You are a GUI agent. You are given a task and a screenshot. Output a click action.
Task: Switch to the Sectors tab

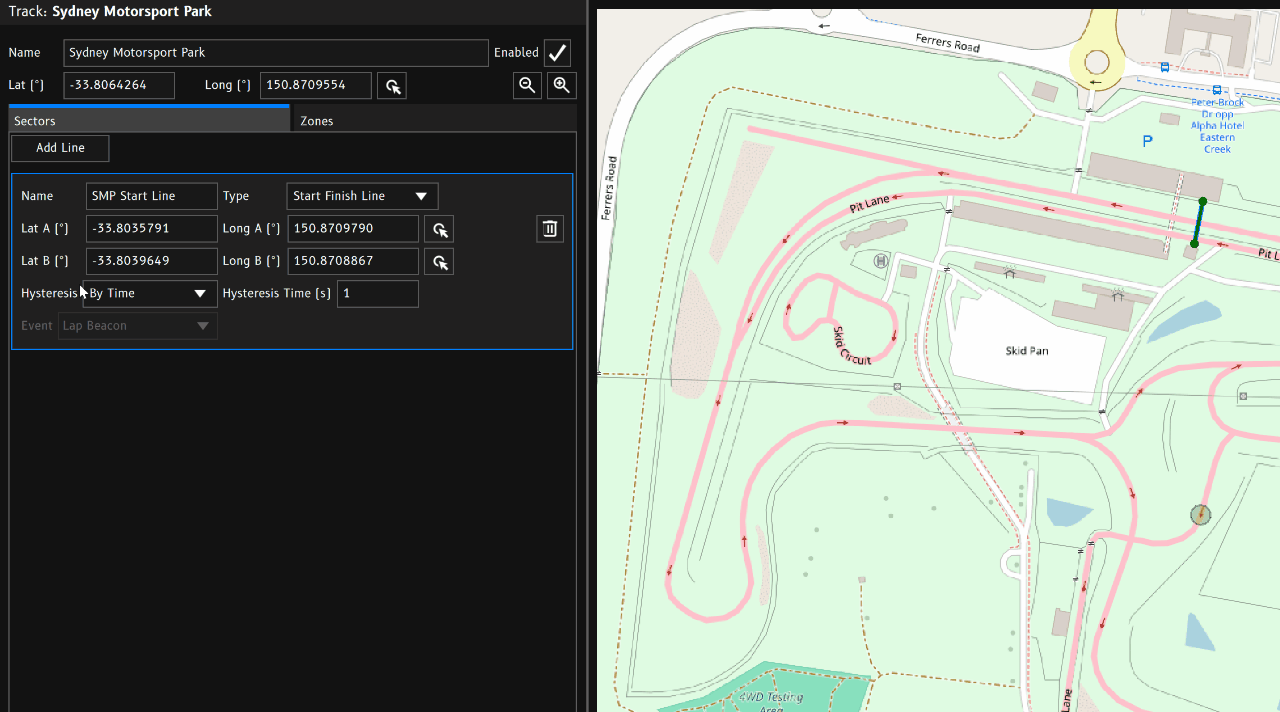coord(149,120)
